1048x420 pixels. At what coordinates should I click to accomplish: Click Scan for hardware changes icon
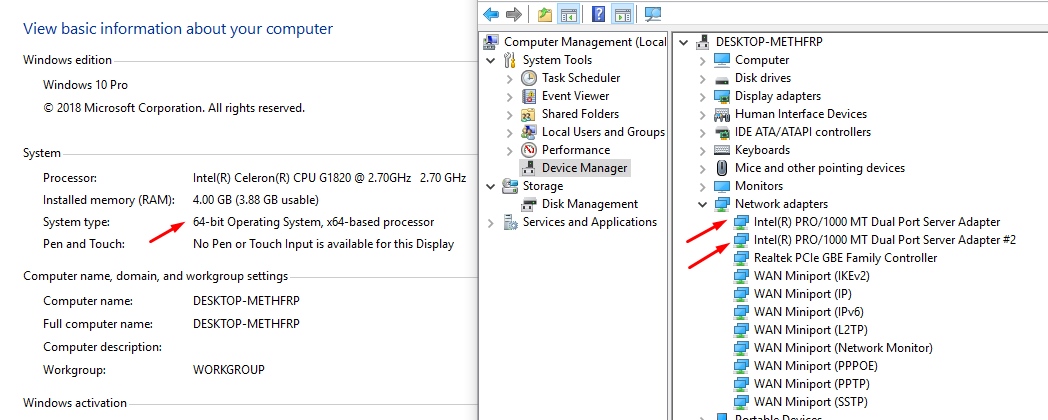653,13
